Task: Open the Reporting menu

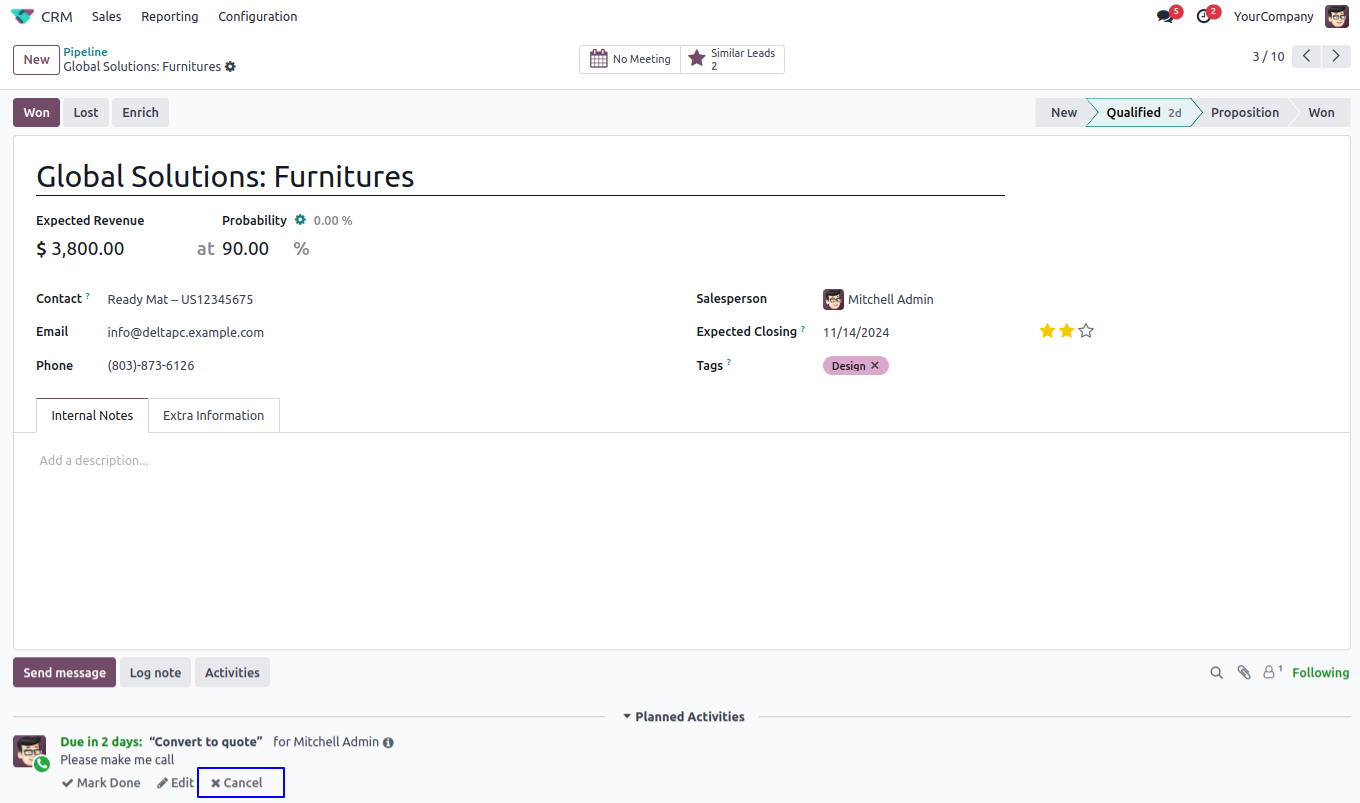Action: [x=169, y=17]
